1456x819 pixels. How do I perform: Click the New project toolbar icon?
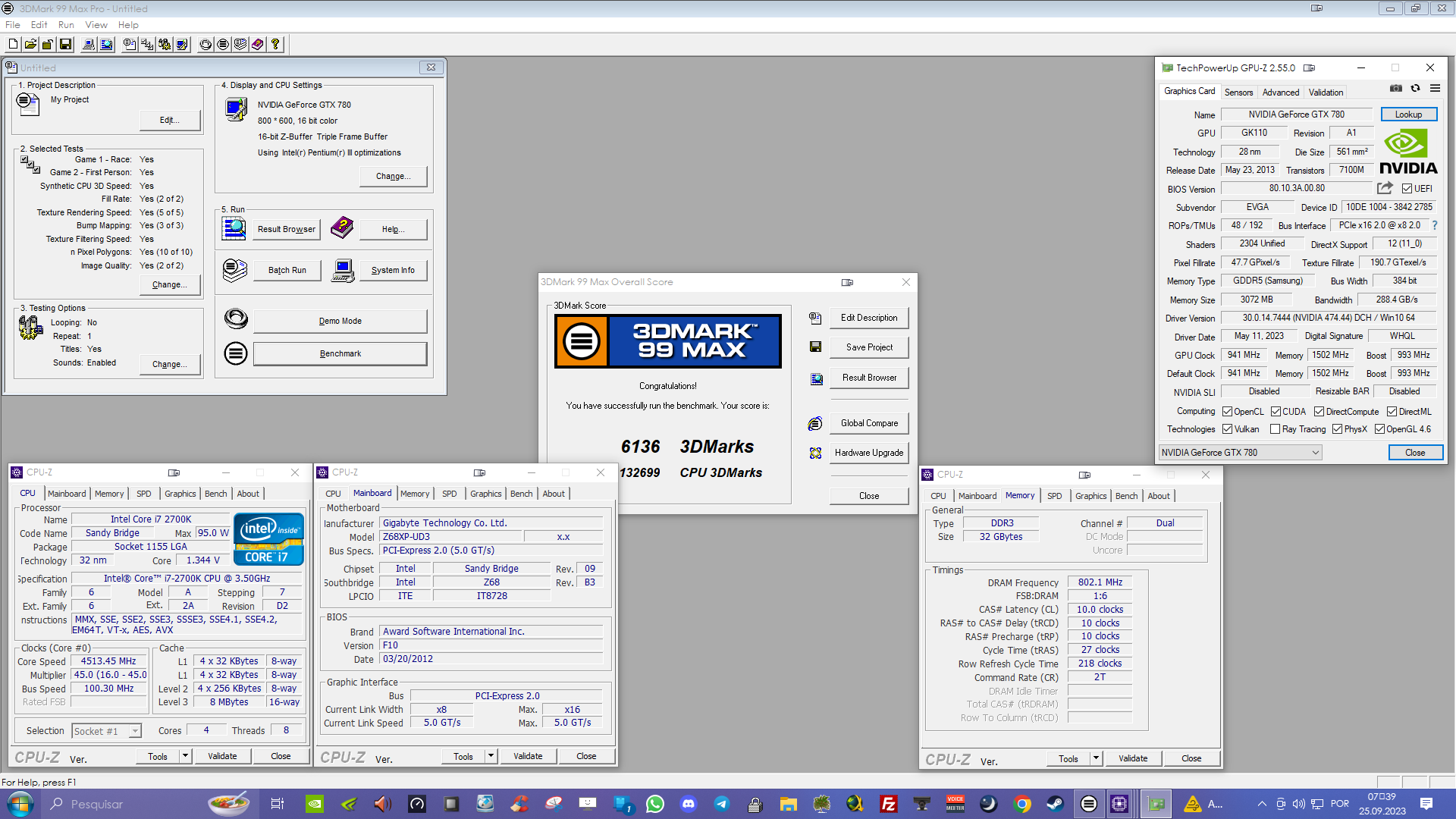(13, 45)
